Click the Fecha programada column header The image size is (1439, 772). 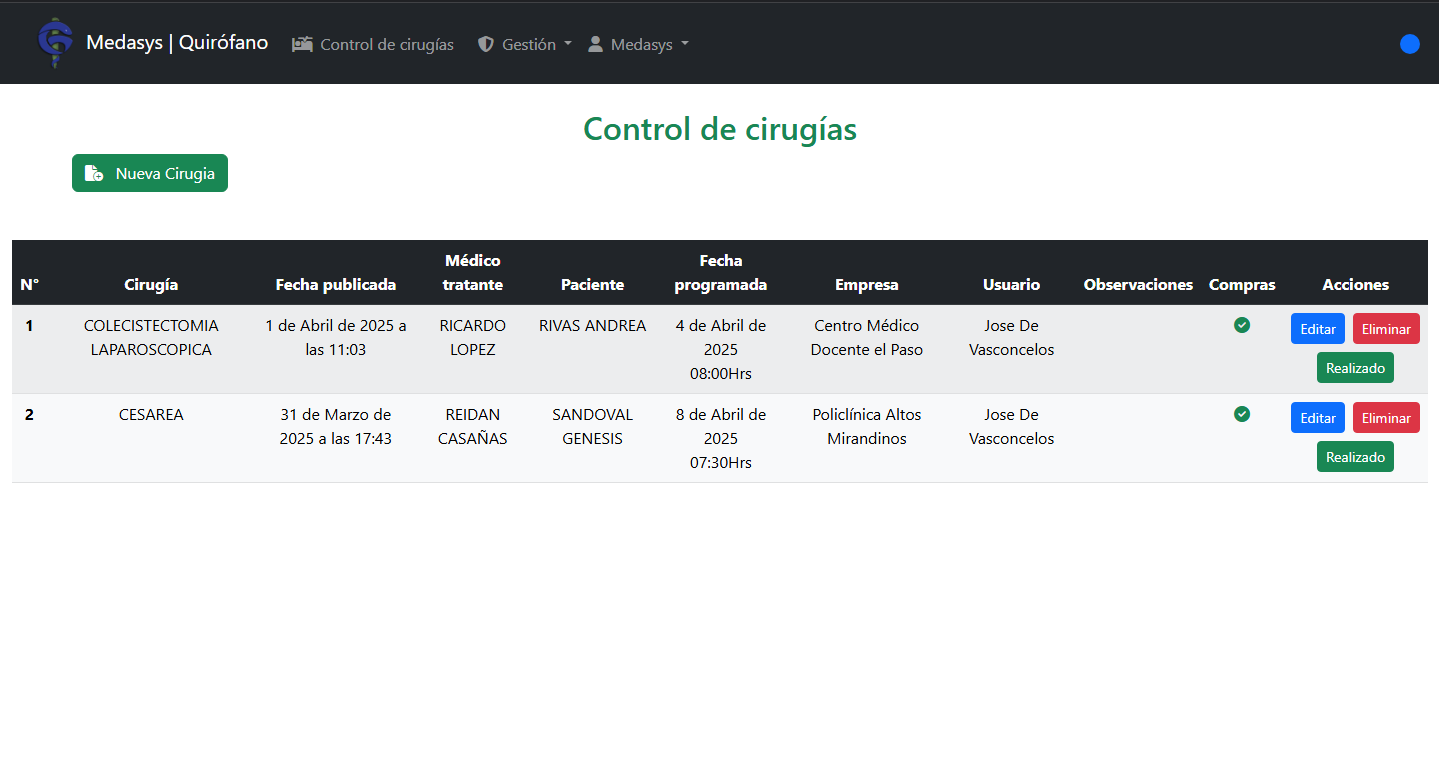click(x=720, y=273)
